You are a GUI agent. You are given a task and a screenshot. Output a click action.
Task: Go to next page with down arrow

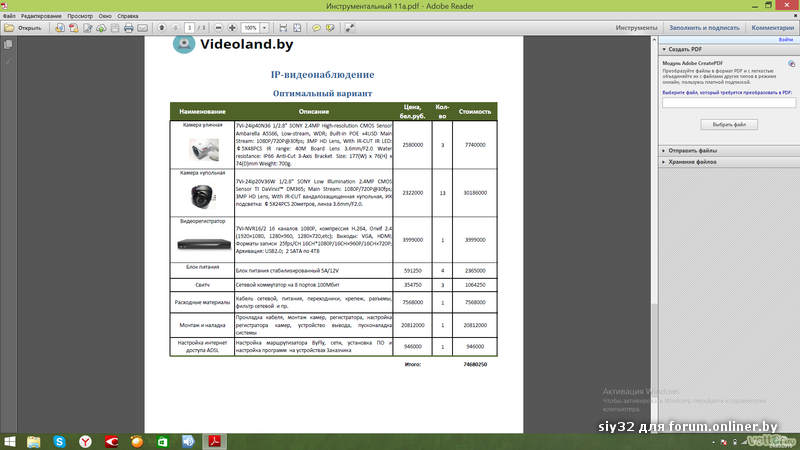point(176,28)
